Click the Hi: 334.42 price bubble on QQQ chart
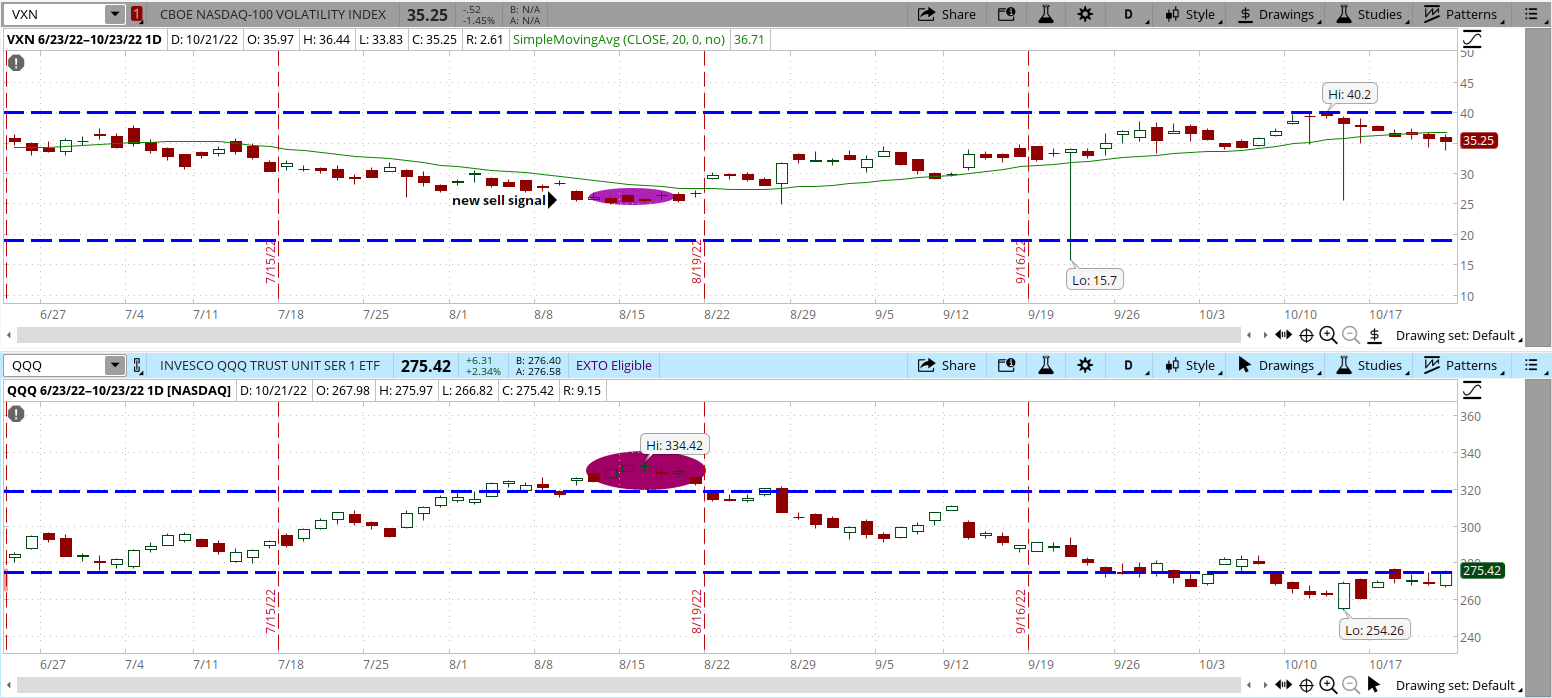 tap(676, 445)
